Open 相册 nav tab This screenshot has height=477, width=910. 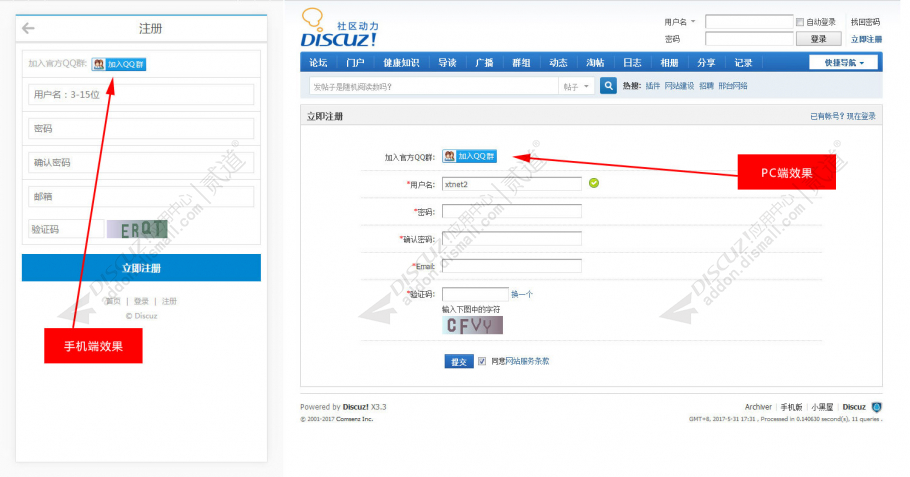(669, 63)
